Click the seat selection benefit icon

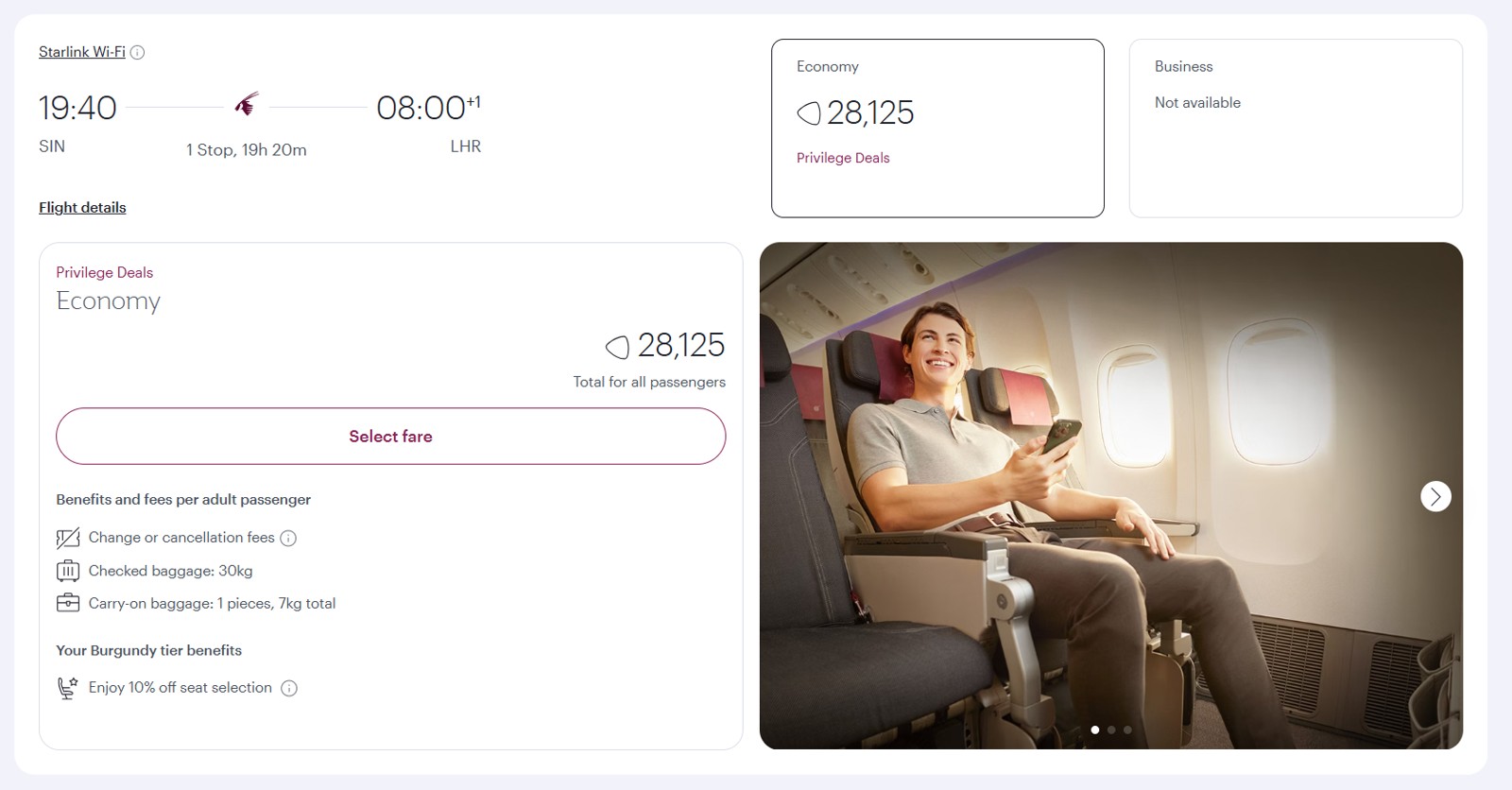pyautogui.click(x=67, y=688)
